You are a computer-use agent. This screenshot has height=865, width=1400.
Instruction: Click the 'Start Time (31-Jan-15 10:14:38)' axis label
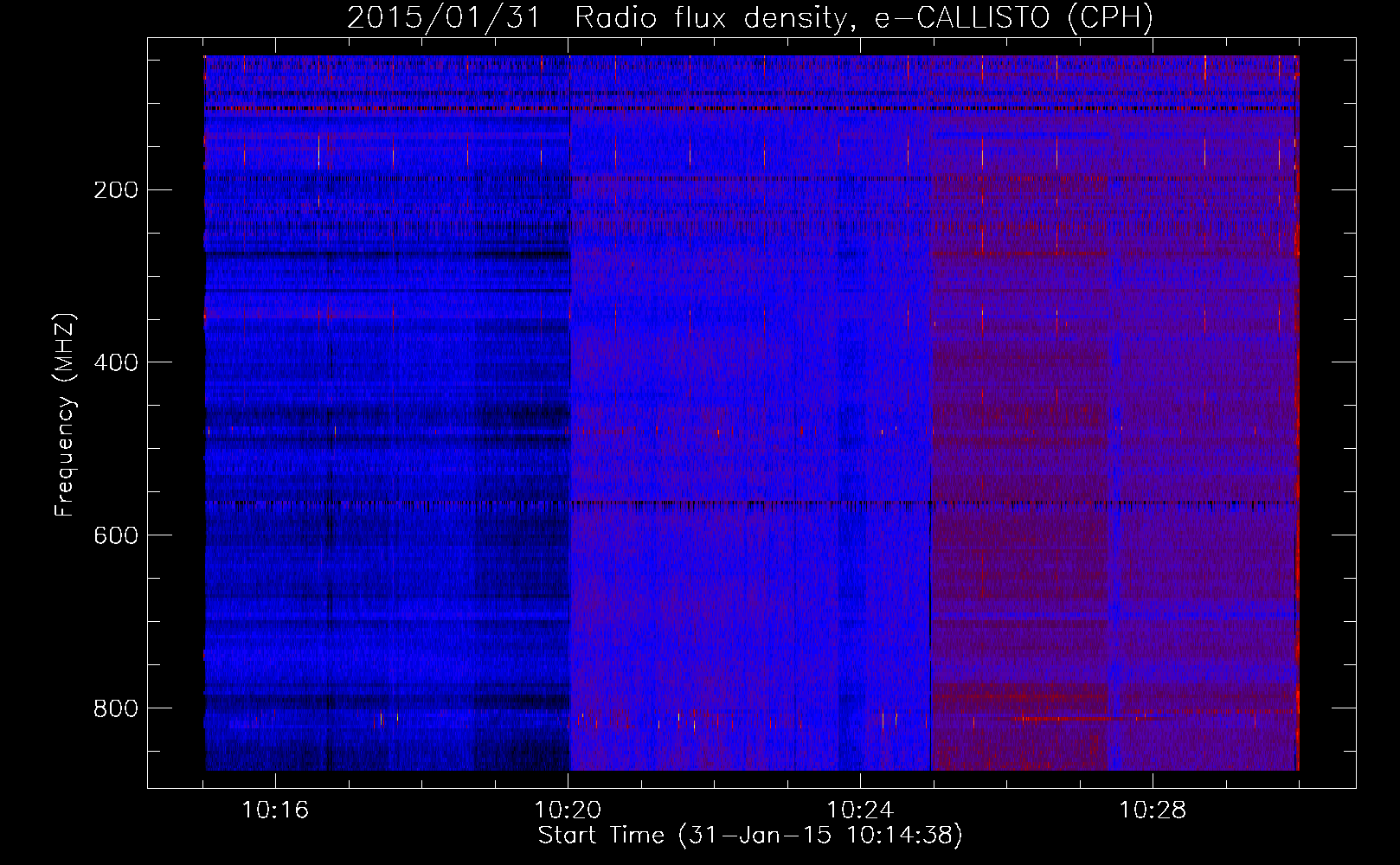coord(750,836)
